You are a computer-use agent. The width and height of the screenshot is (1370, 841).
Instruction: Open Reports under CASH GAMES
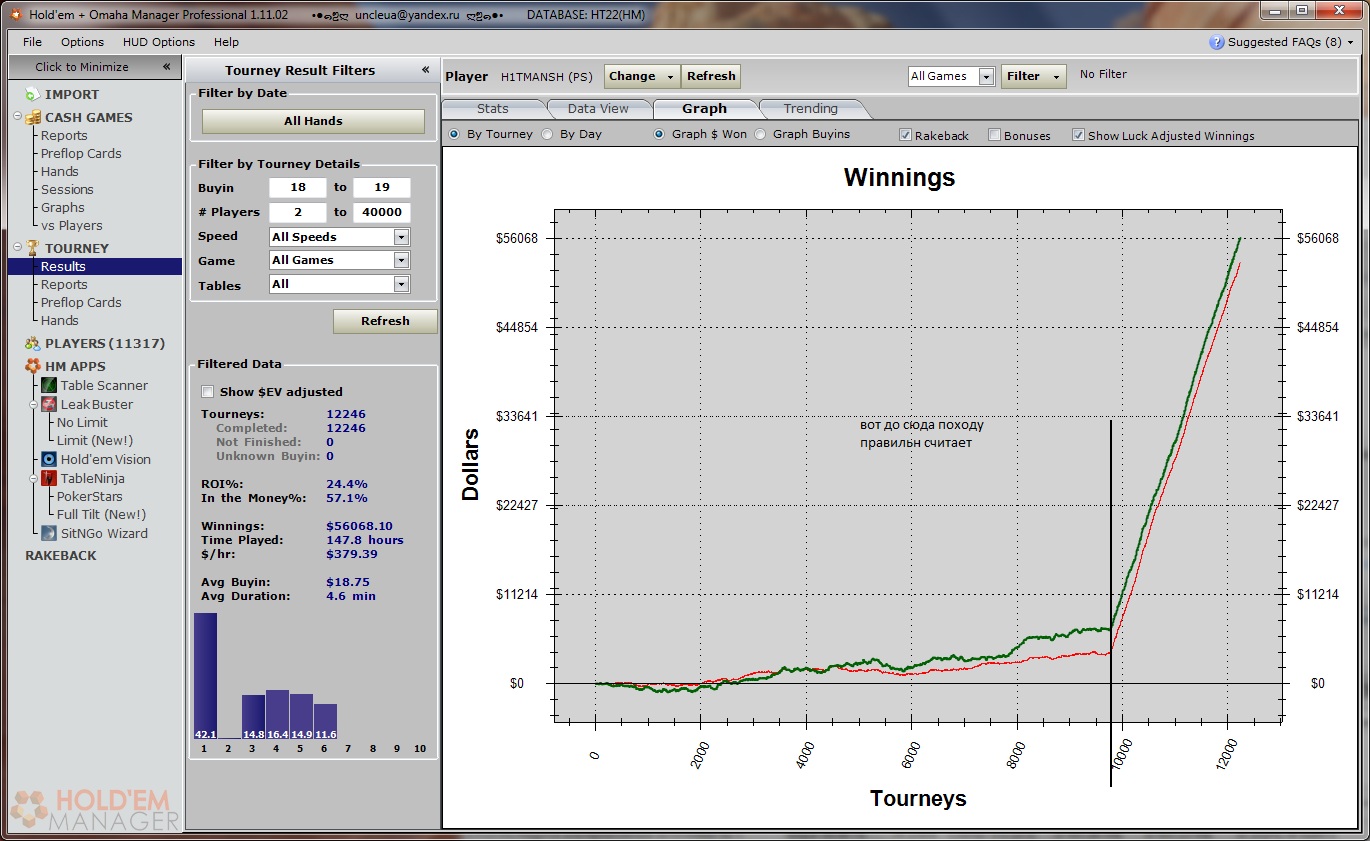point(64,135)
